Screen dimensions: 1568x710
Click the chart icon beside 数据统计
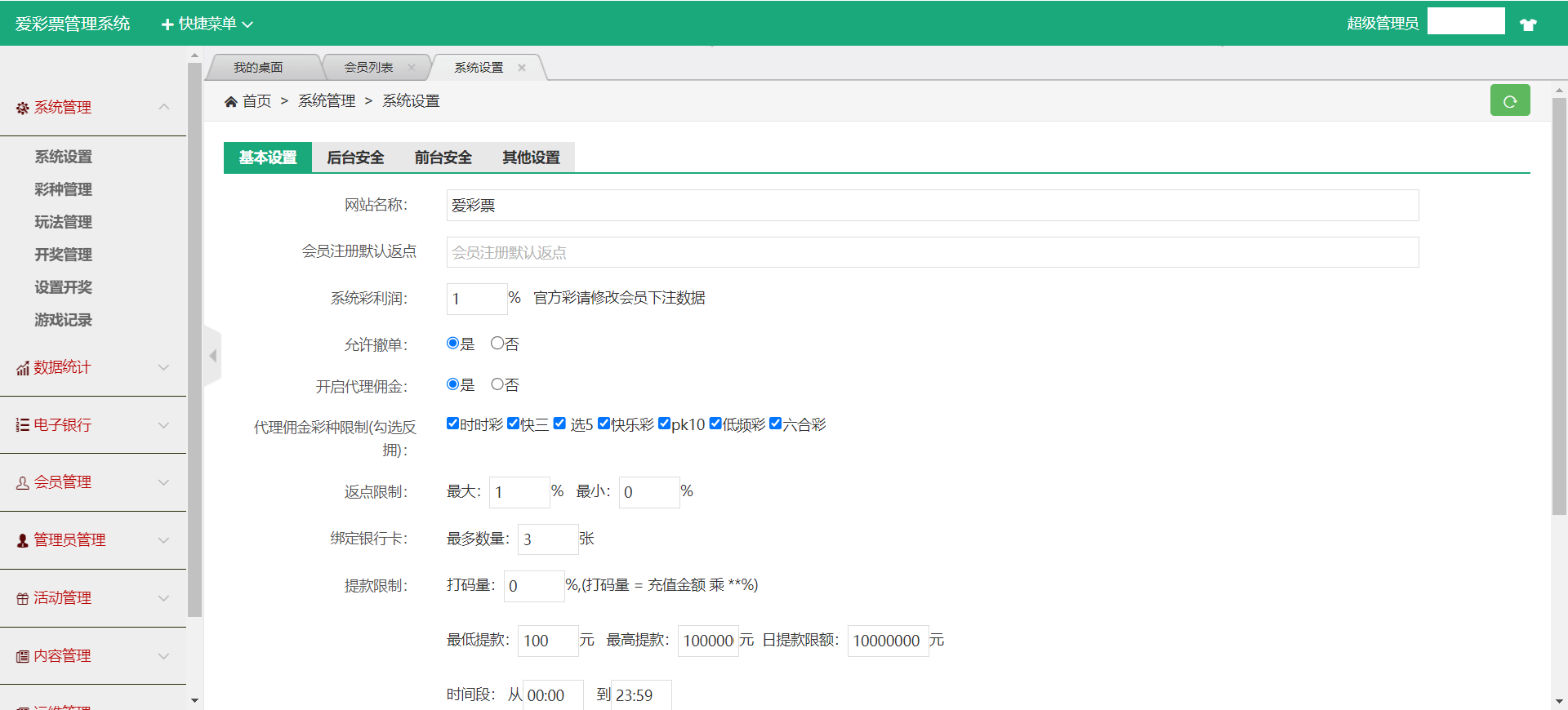pyautogui.click(x=23, y=368)
